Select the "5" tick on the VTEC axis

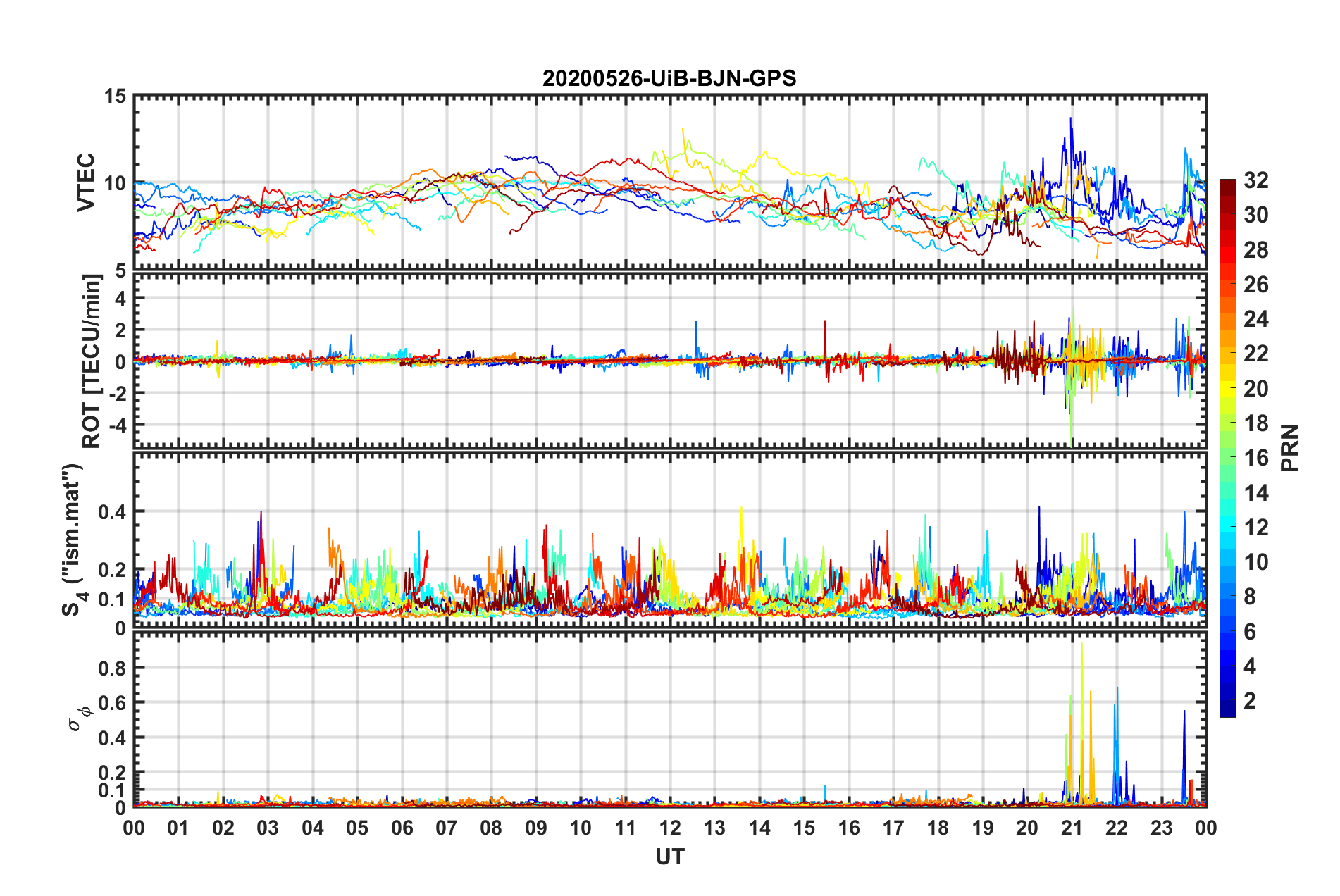pos(120,270)
